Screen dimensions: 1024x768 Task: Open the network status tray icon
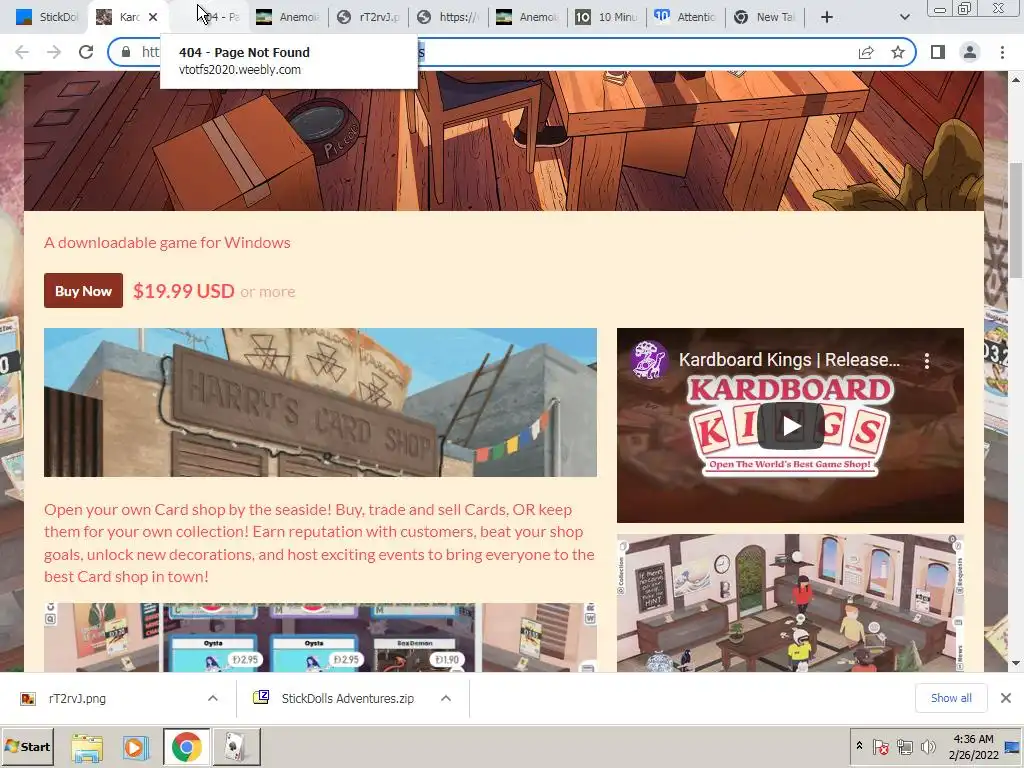[904, 746]
